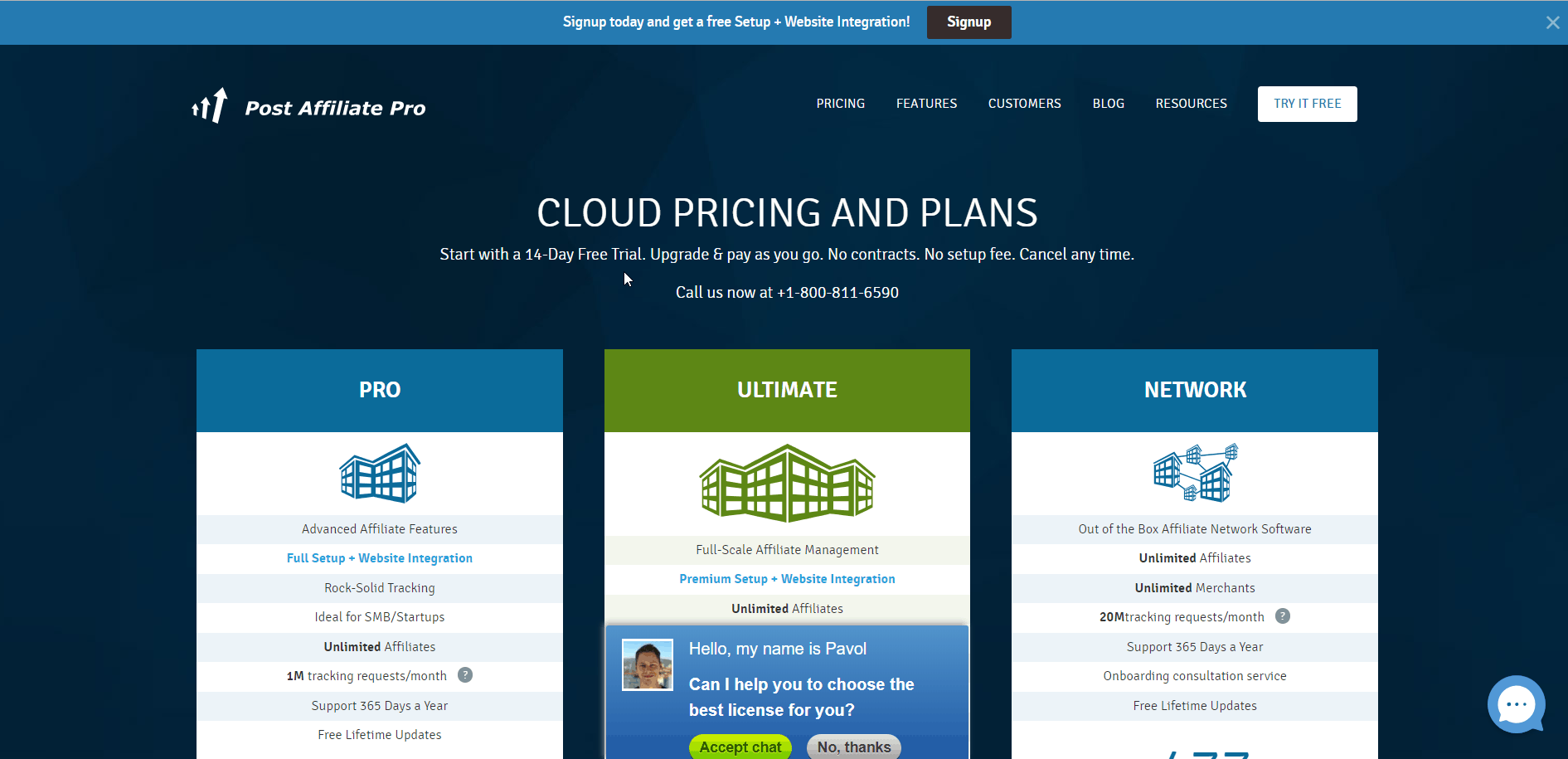Screen dimensions: 1568x759
Task: Click the NETWORK plan connected buildings icon
Action: click(x=1195, y=472)
